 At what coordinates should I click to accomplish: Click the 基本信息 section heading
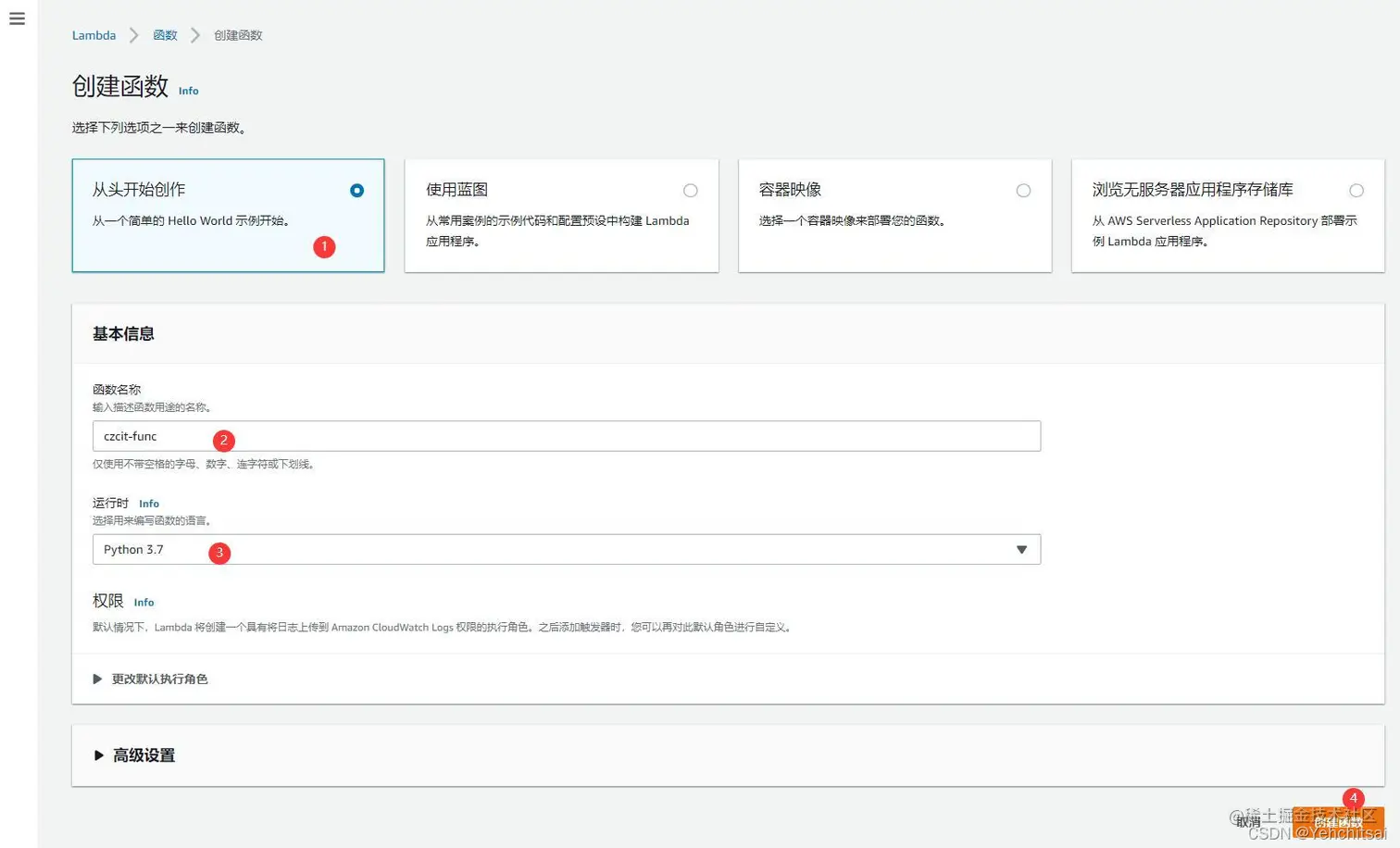[123, 334]
